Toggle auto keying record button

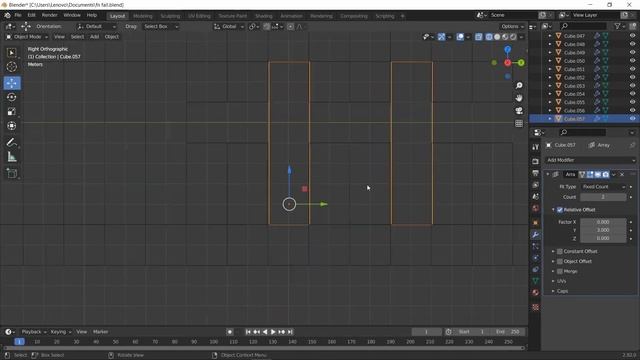point(230,332)
